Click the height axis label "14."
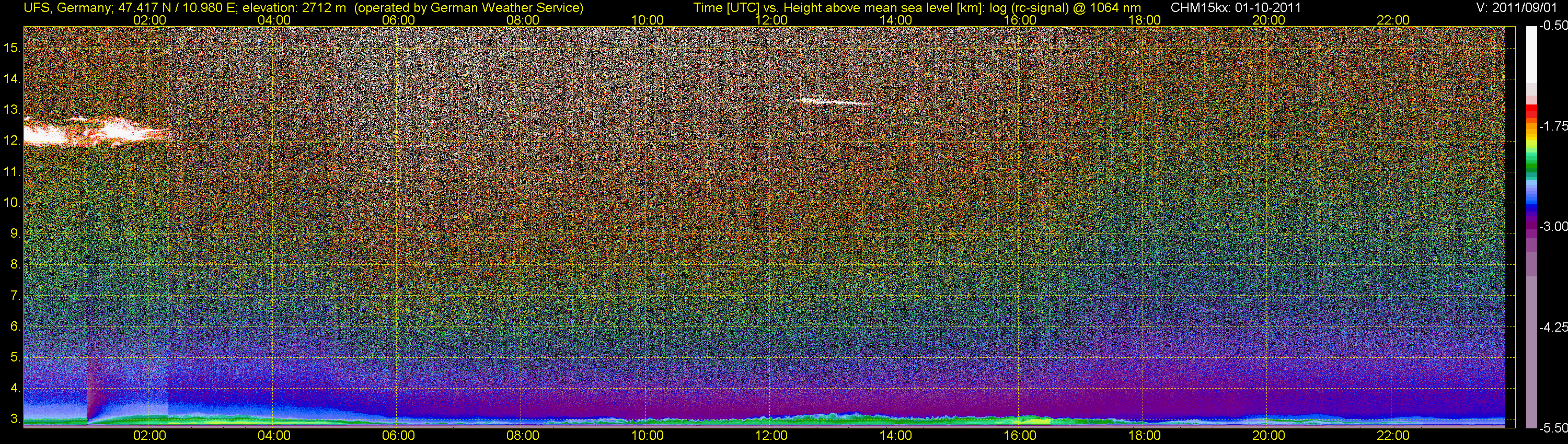The width and height of the screenshot is (1568, 444). 13,78
